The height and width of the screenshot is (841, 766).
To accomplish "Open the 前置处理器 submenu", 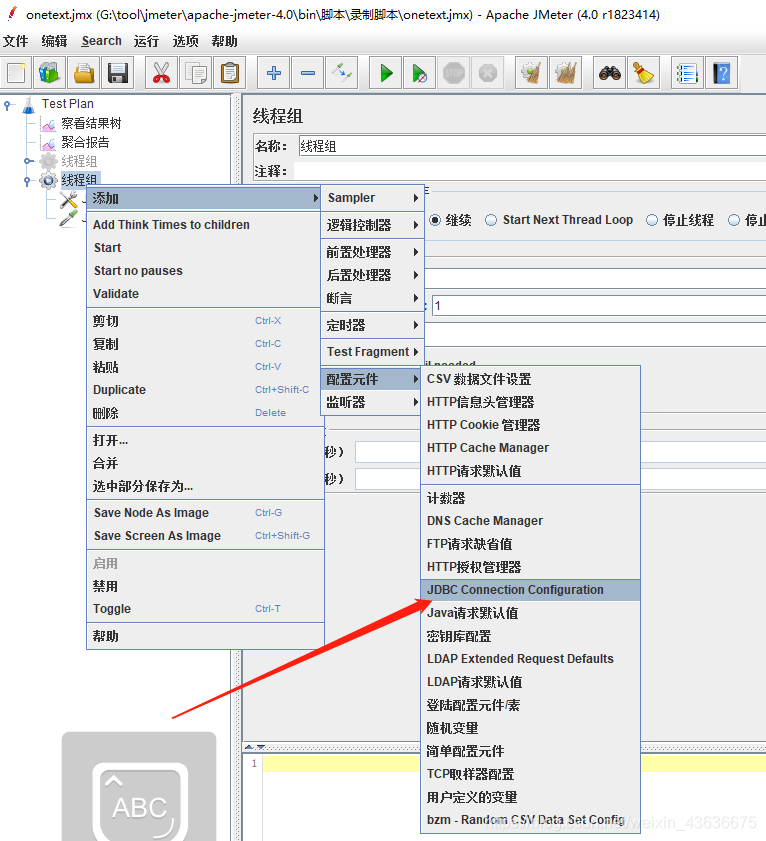I will tap(372, 252).
